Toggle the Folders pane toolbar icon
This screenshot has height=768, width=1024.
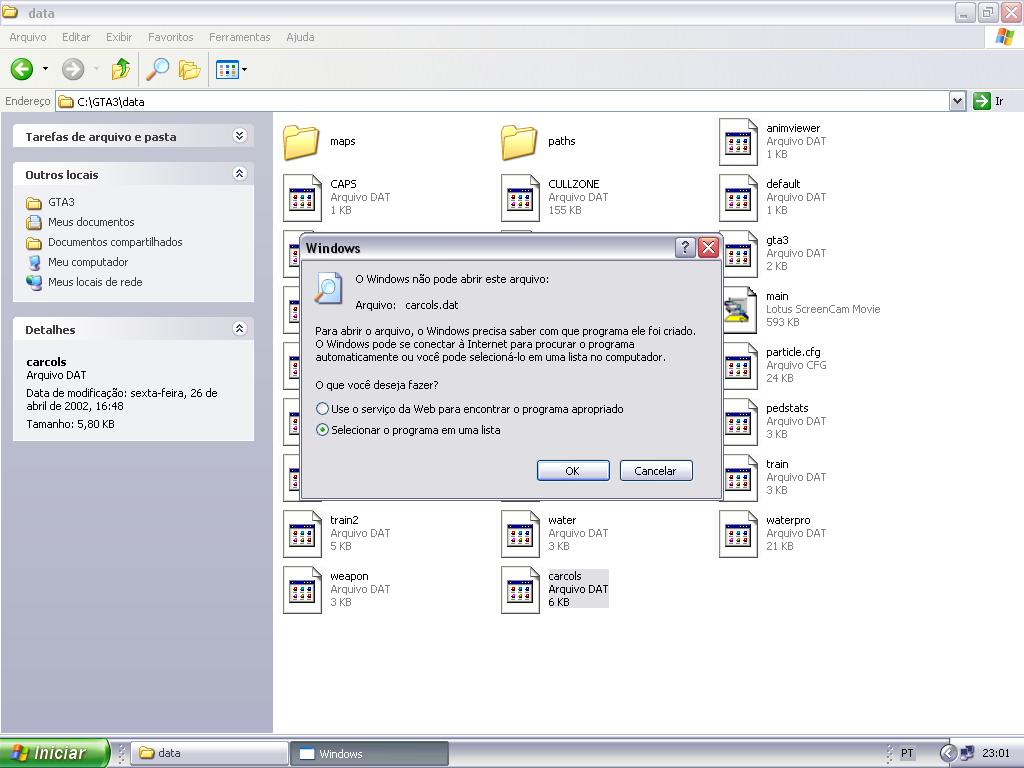pyautogui.click(x=189, y=69)
